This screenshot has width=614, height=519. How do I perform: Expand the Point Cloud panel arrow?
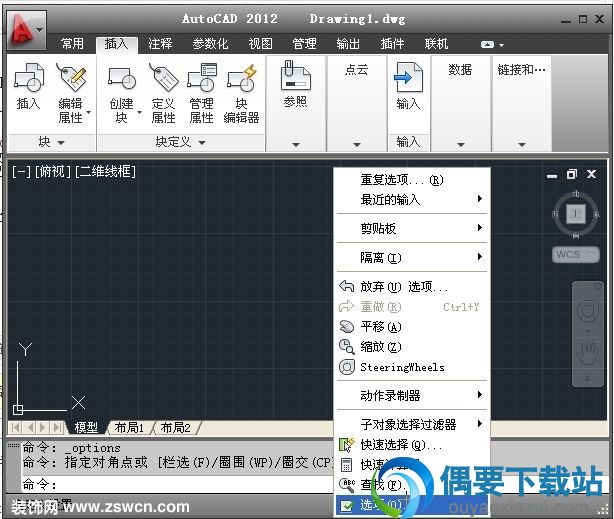tap(357, 145)
